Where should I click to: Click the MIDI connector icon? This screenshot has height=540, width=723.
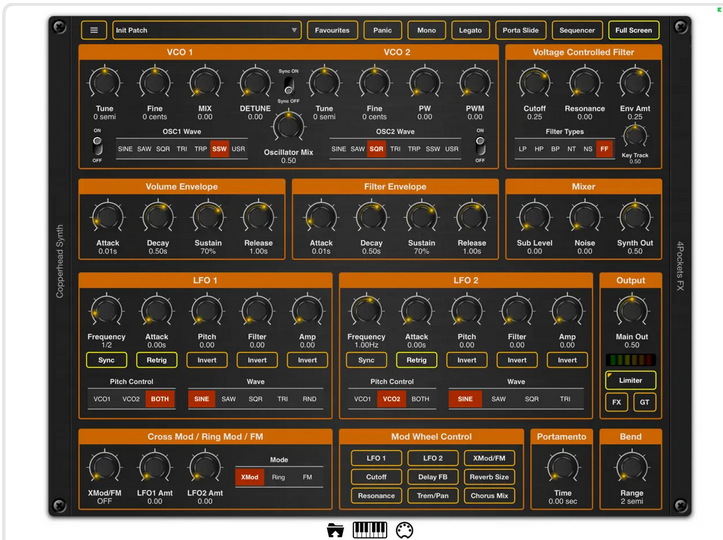[x=405, y=529]
